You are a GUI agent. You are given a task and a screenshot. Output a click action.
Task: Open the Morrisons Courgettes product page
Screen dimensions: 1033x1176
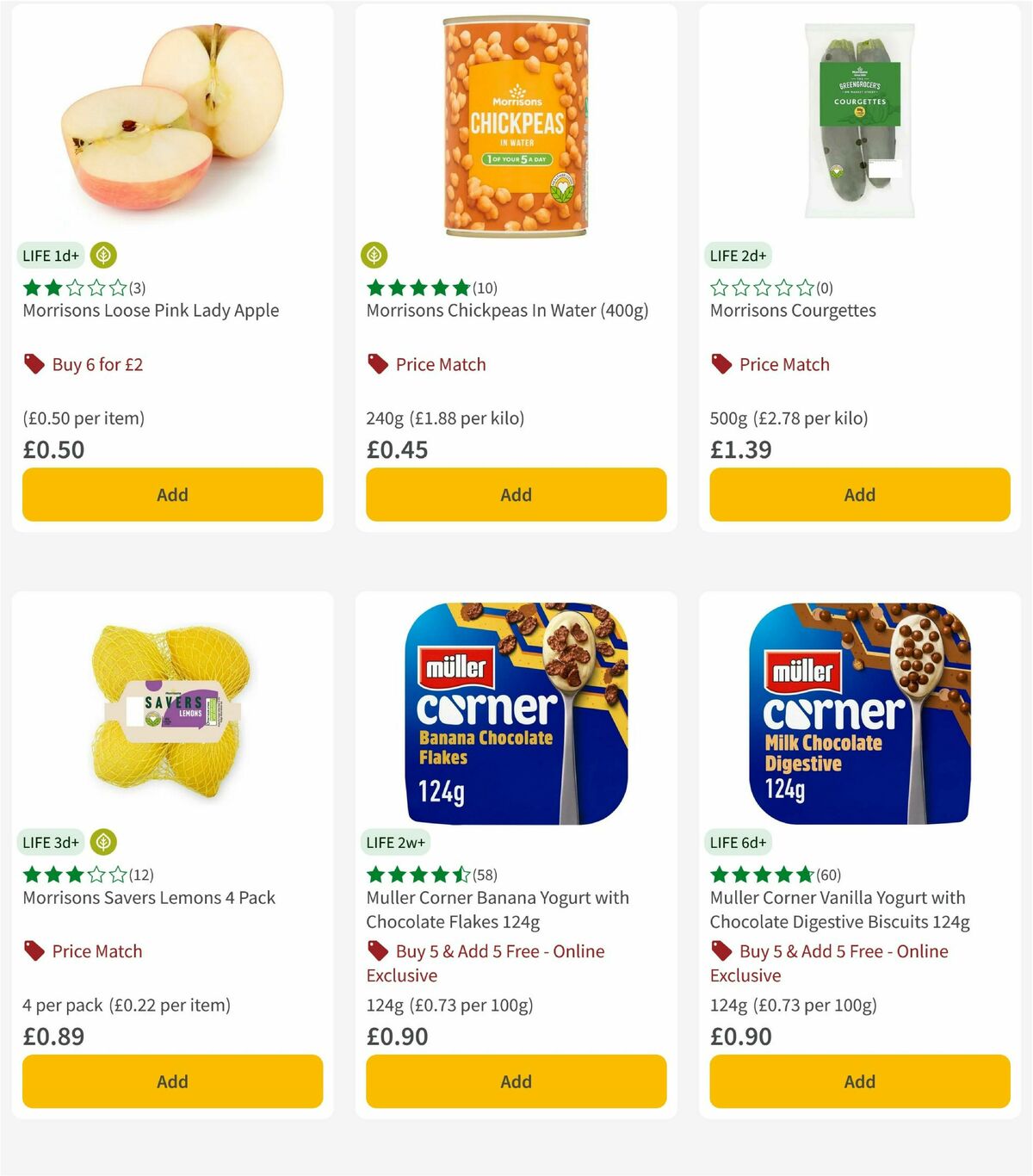point(792,310)
